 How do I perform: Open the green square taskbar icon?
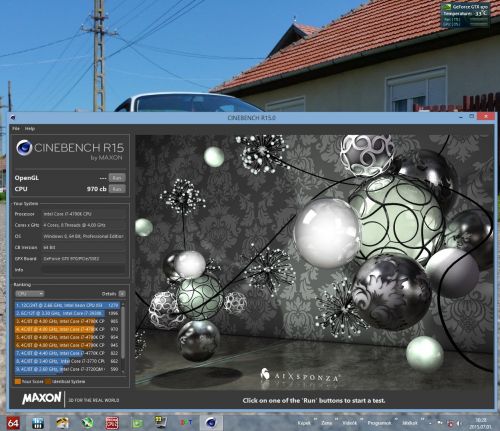137,423
